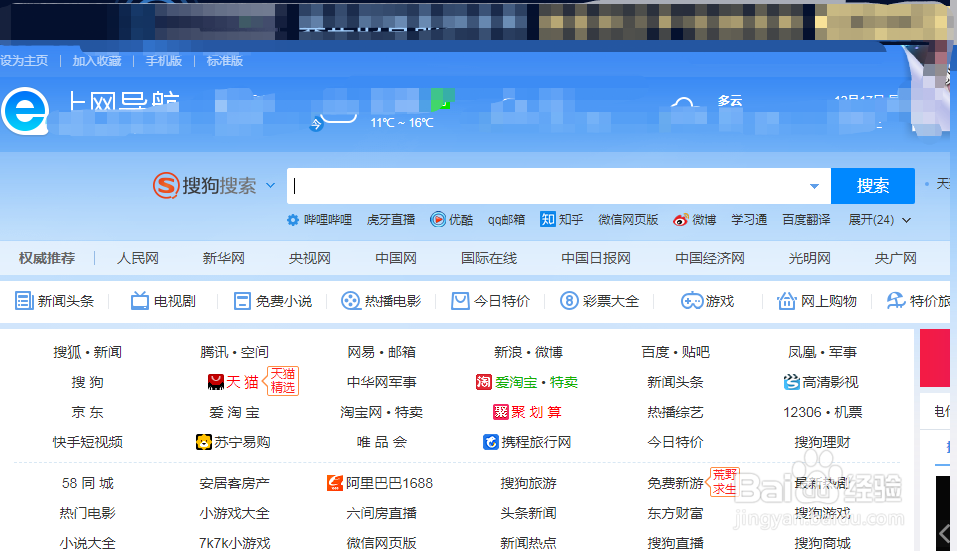Open 中国日报网 link

click(596, 258)
